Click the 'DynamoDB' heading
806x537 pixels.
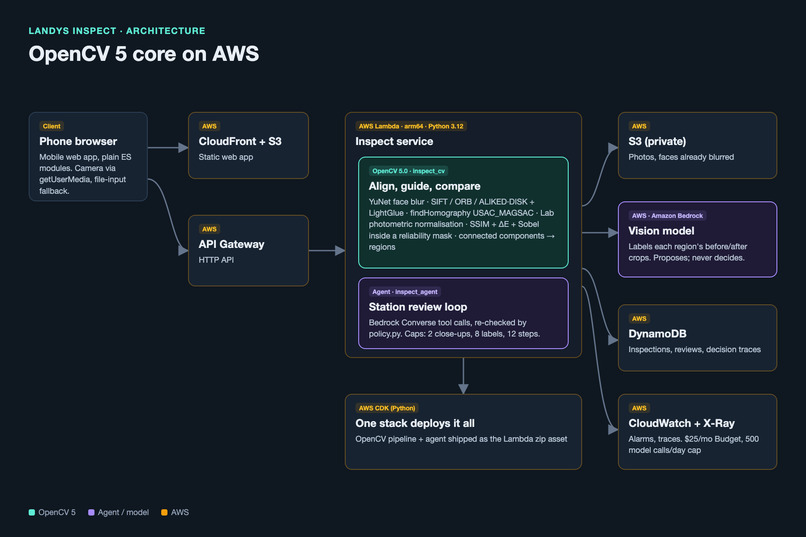point(657,334)
